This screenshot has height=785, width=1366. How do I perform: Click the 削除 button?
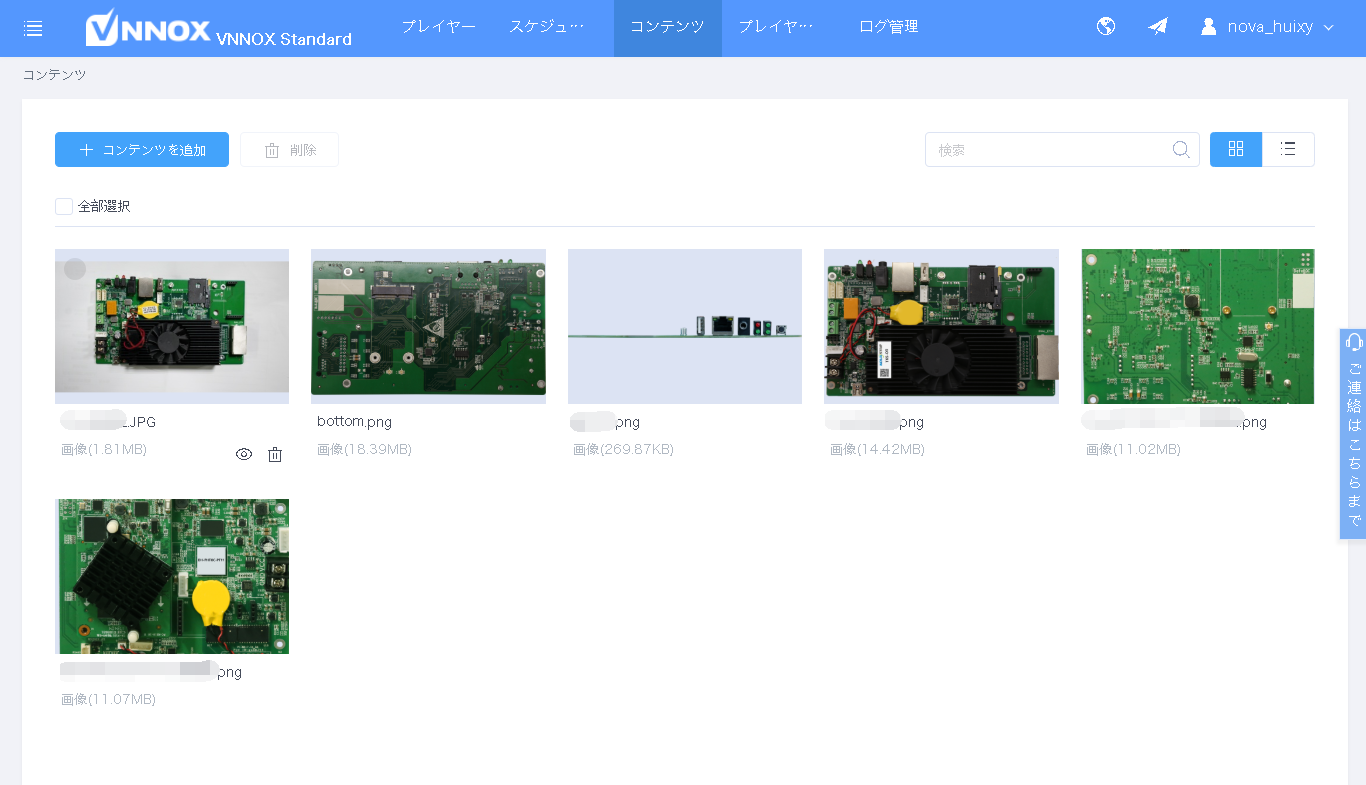(289, 150)
